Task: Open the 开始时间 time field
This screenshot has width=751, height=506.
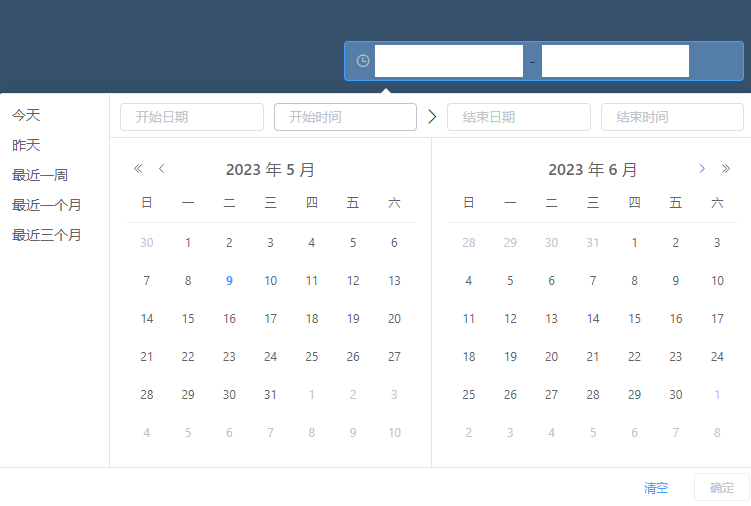Action: pos(345,117)
